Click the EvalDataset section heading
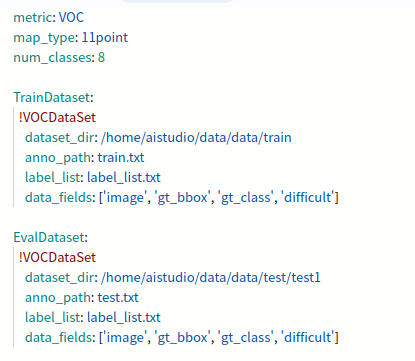The height and width of the screenshot is (361, 415). click(x=50, y=237)
